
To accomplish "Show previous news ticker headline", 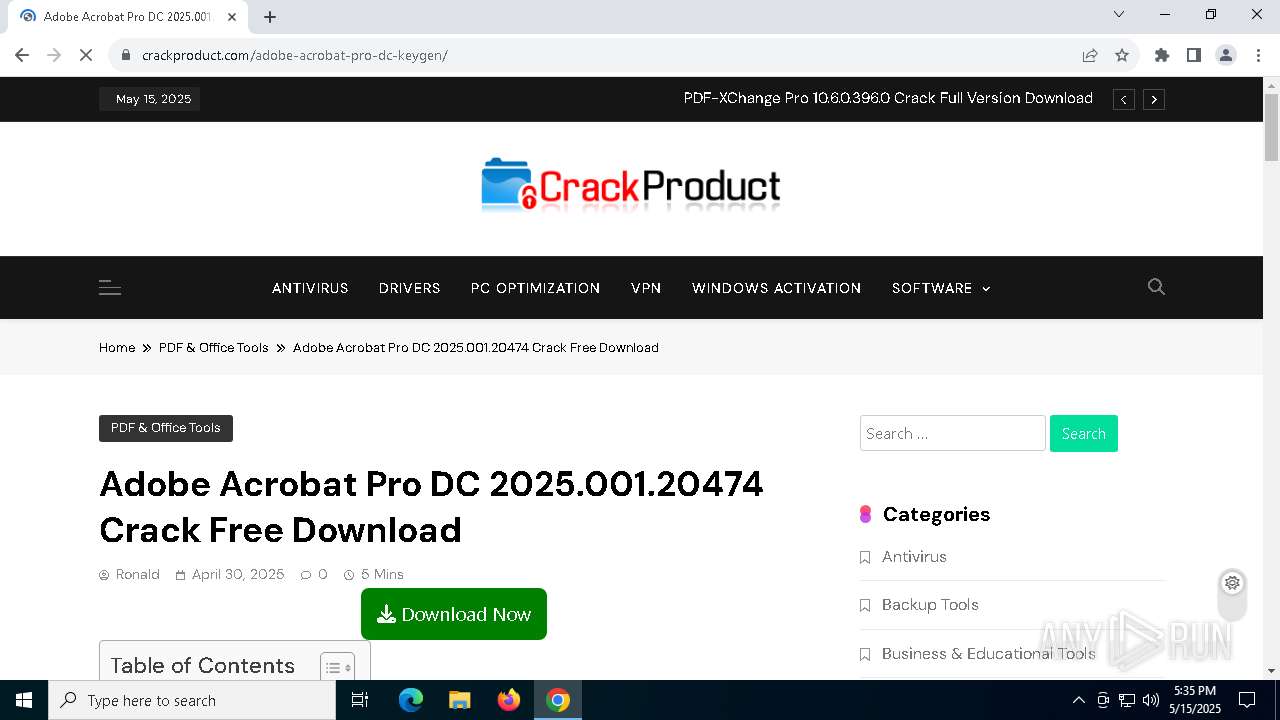I will pyautogui.click(x=1124, y=99).
